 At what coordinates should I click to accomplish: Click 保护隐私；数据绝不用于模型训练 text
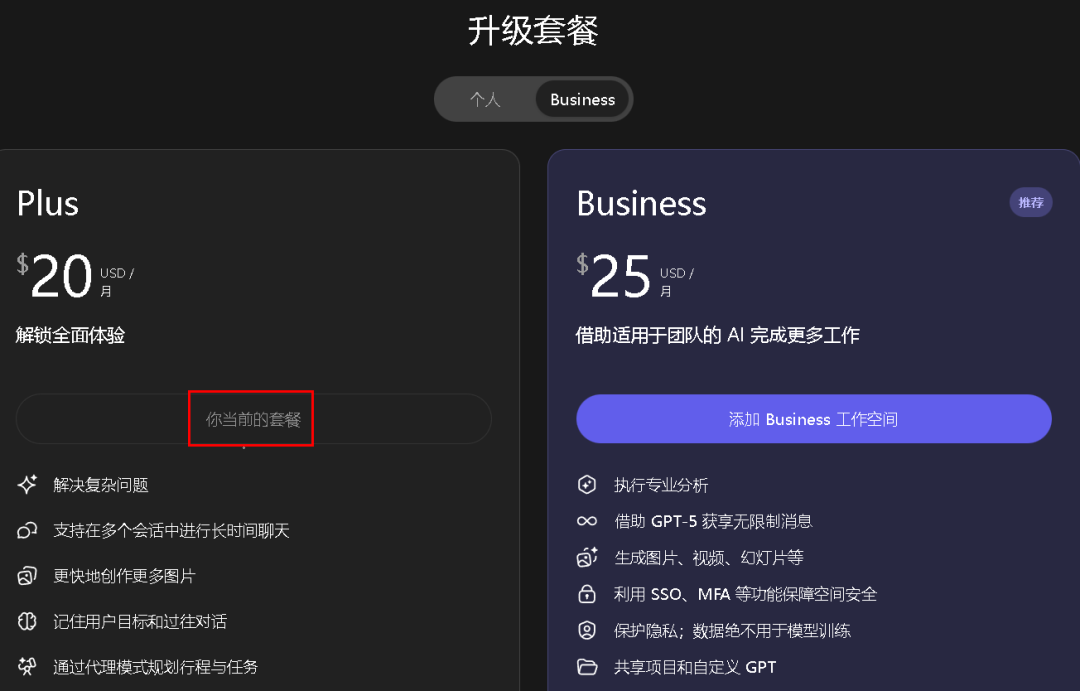pos(732,630)
